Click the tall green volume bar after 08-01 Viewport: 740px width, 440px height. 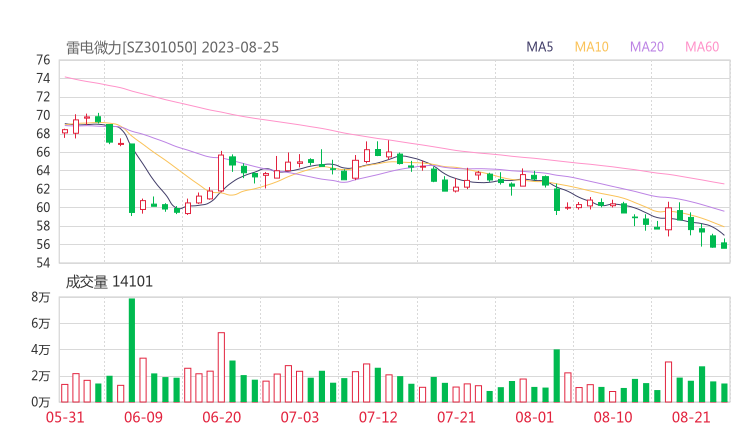pos(557,376)
